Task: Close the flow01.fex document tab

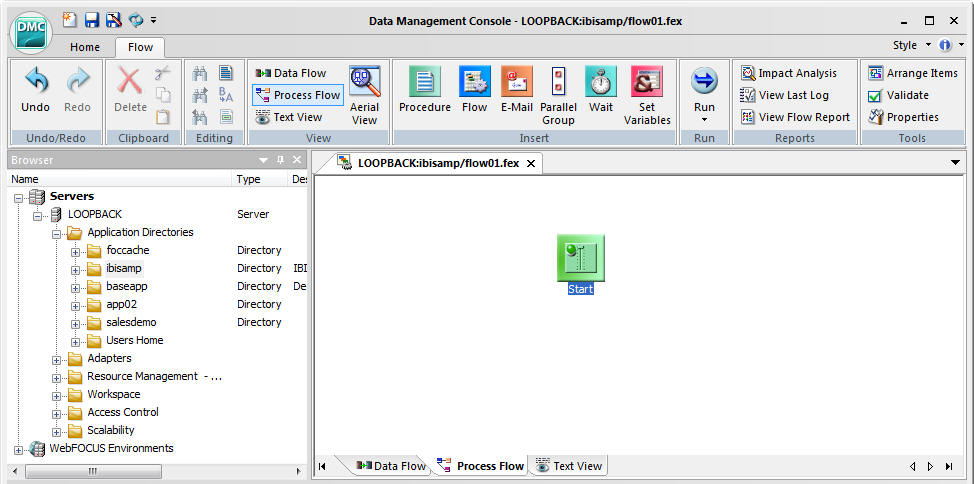Action: click(530, 164)
